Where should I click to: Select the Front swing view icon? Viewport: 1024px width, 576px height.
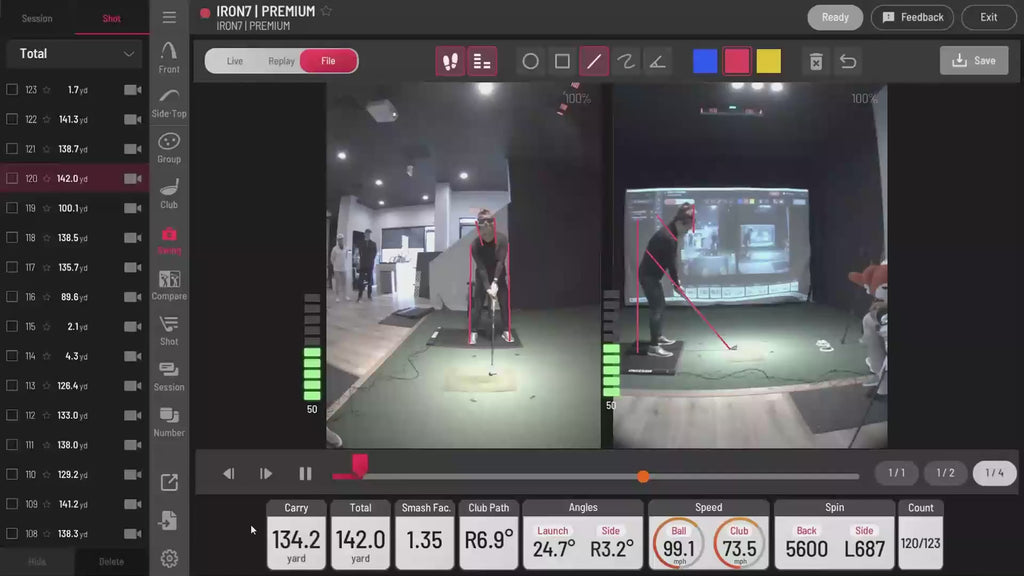[169, 57]
